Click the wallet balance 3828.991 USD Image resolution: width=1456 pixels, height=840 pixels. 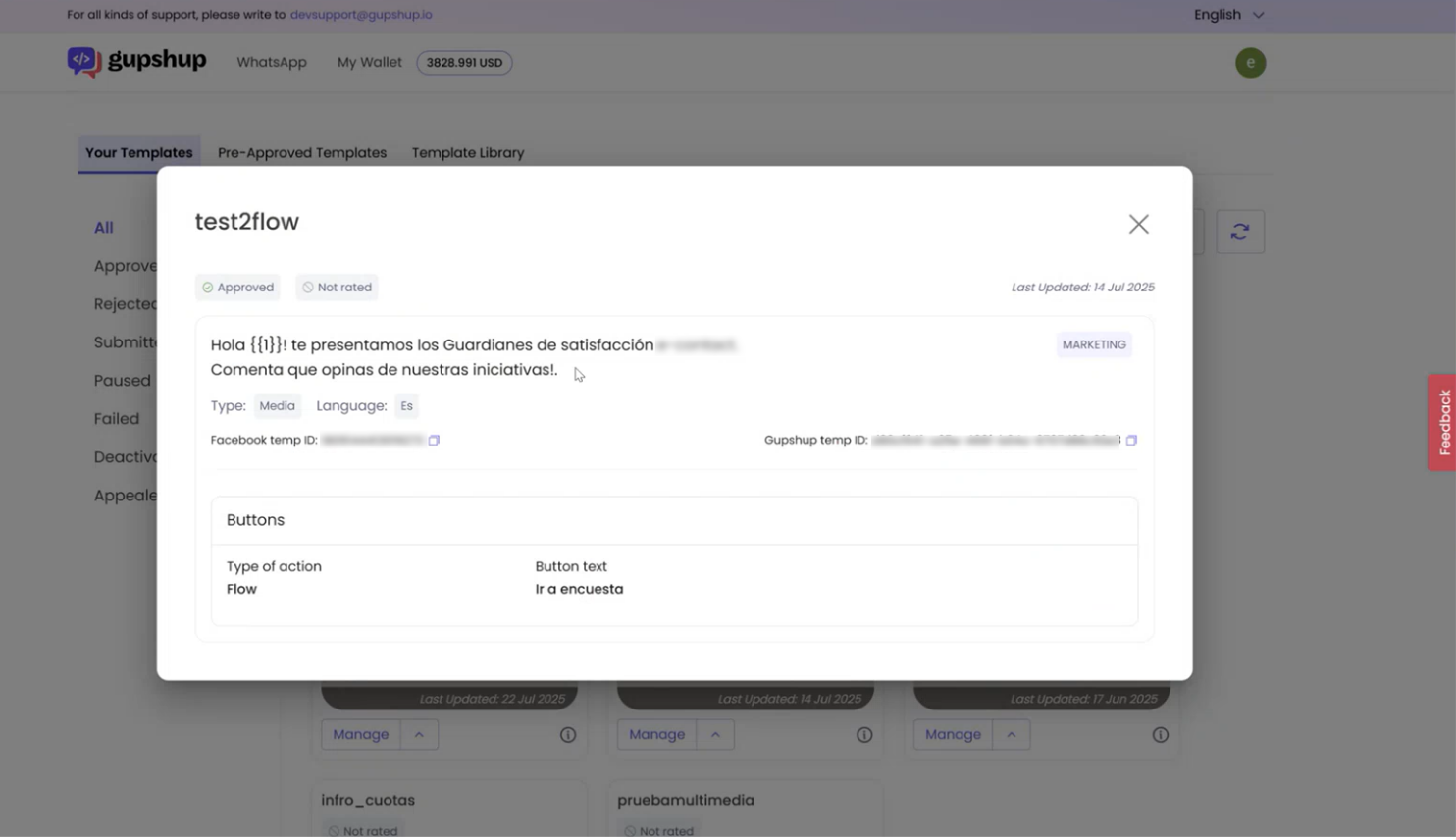coord(464,63)
